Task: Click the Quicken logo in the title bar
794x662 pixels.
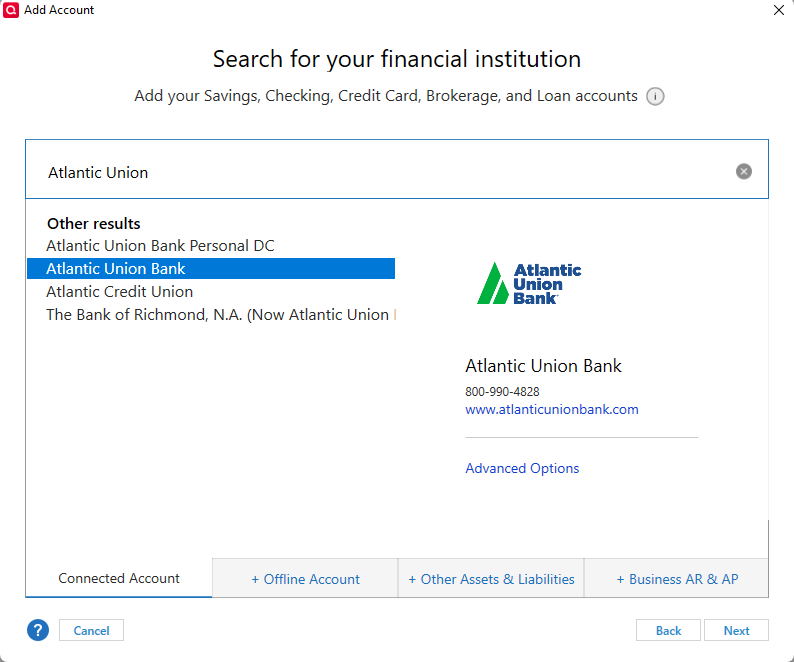Action: (11, 10)
